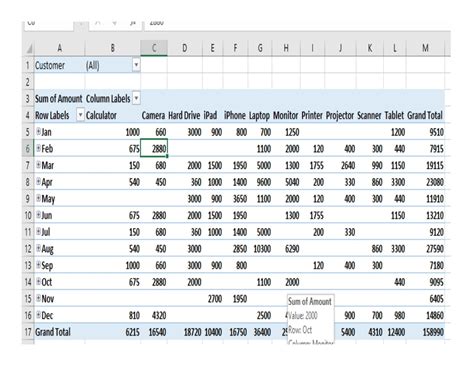Click the Camera column heading
The width and height of the screenshot is (474, 366).
pos(153,115)
